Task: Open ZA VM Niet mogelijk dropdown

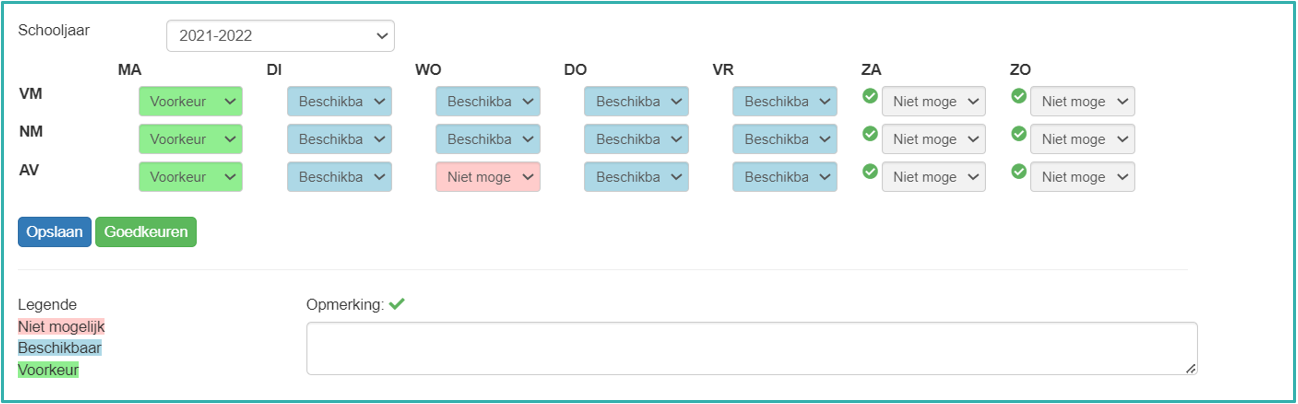Action: (934, 102)
